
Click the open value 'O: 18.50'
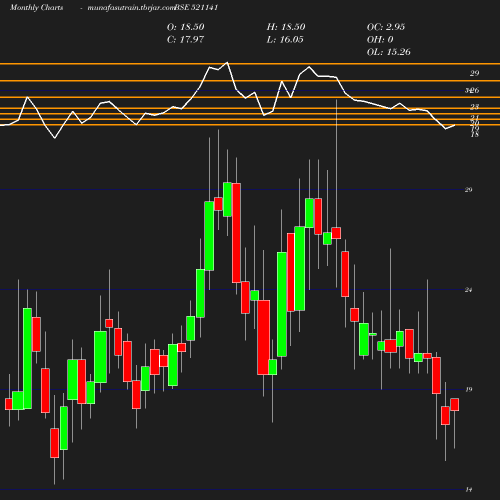pos(186,27)
